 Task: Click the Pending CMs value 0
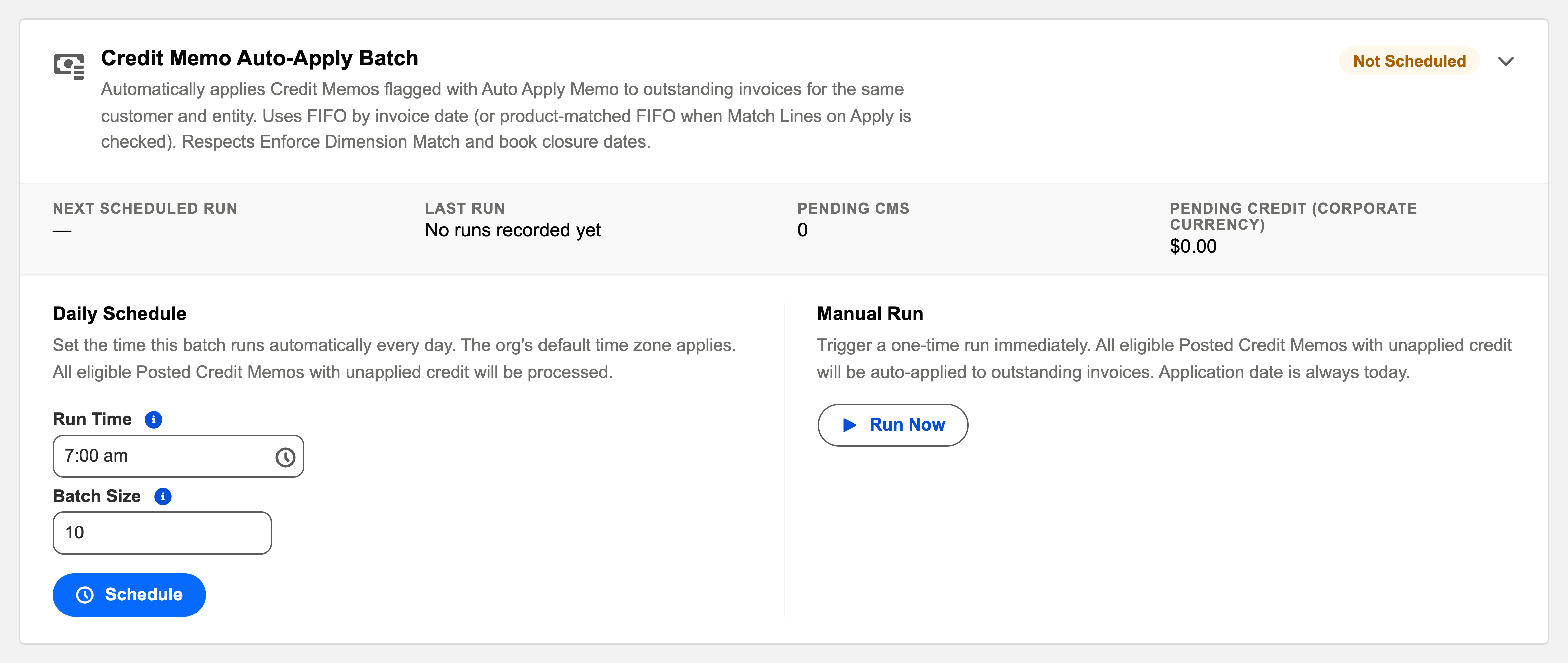tap(802, 230)
